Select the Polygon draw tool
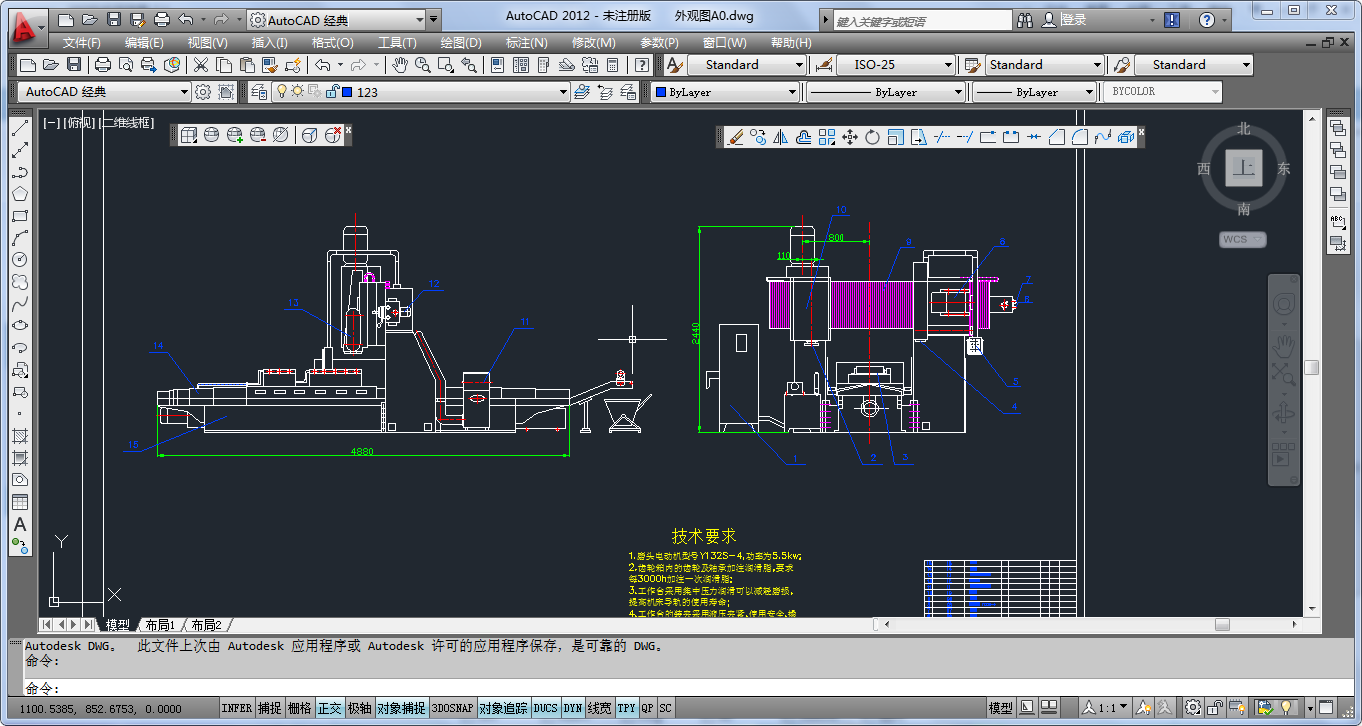The image size is (1362, 726). tap(19, 194)
